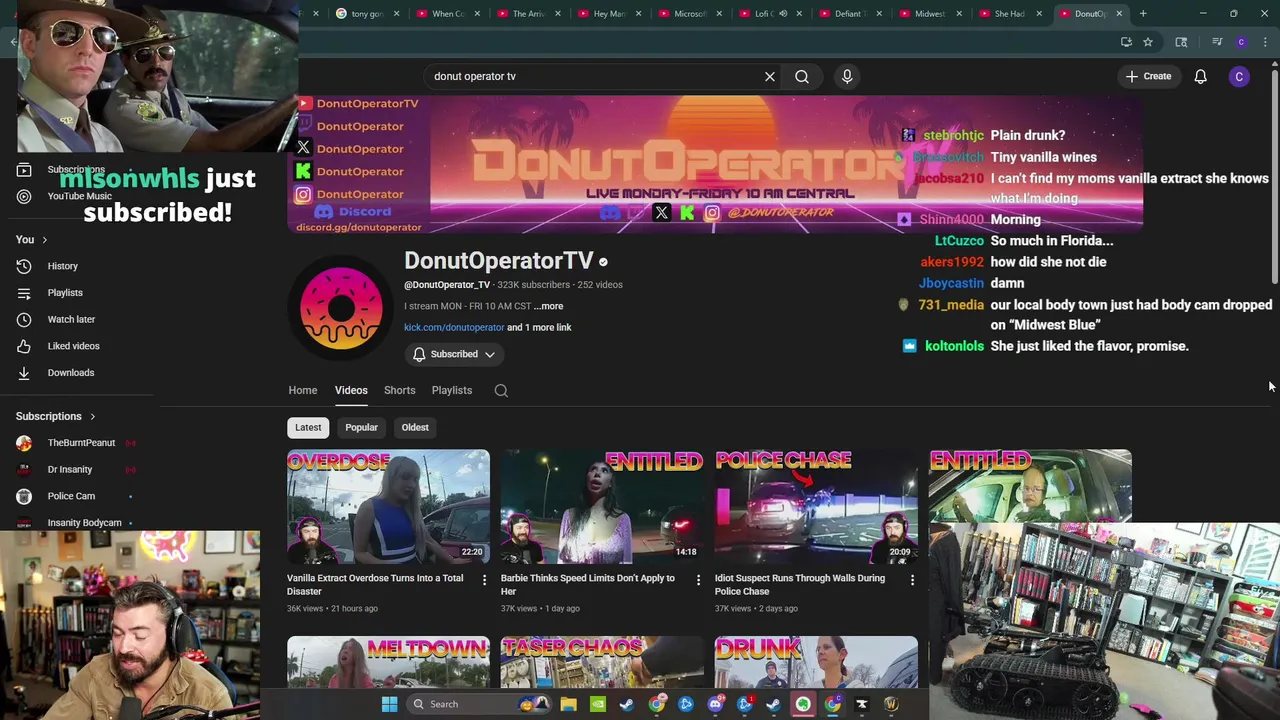Bookmark this page with the star icon
The image size is (1280, 720).
pyautogui.click(x=1148, y=42)
